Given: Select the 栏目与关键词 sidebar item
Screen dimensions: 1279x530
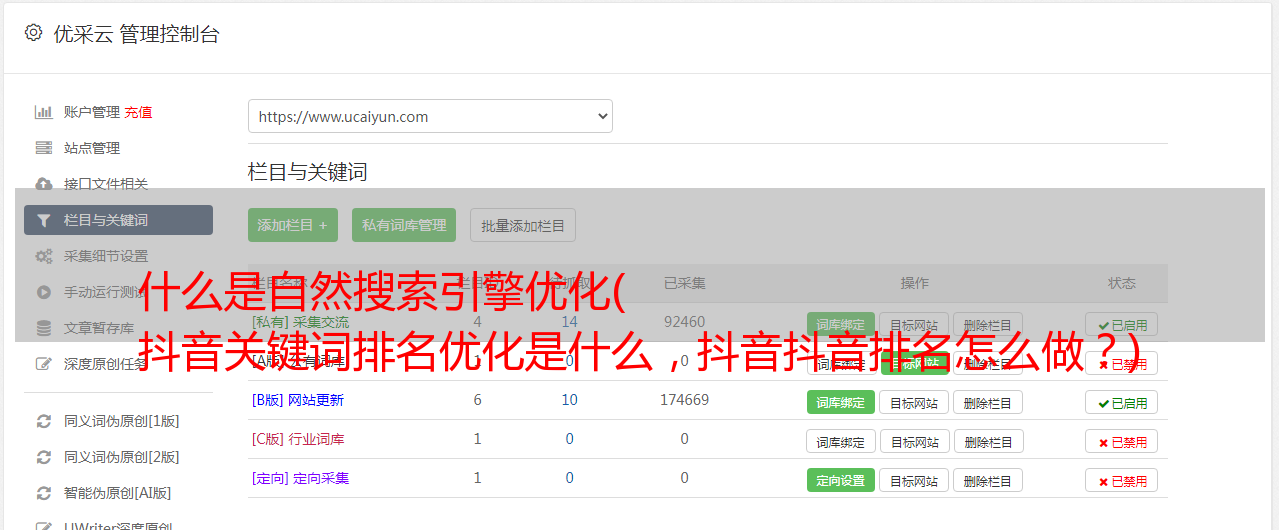Looking at the screenshot, I should coord(118,220).
